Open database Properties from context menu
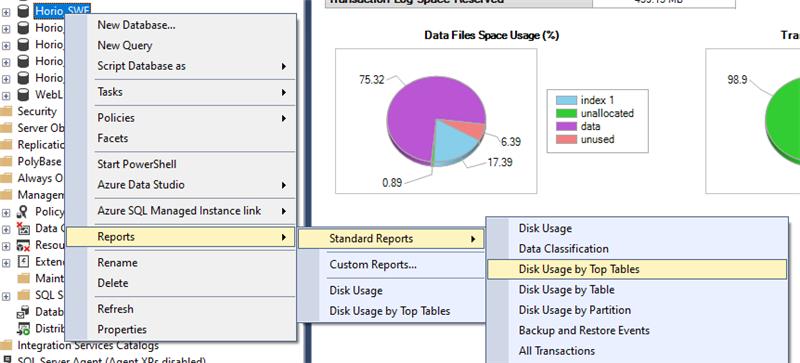The height and width of the screenshot is (363, 800). (181, 329)
